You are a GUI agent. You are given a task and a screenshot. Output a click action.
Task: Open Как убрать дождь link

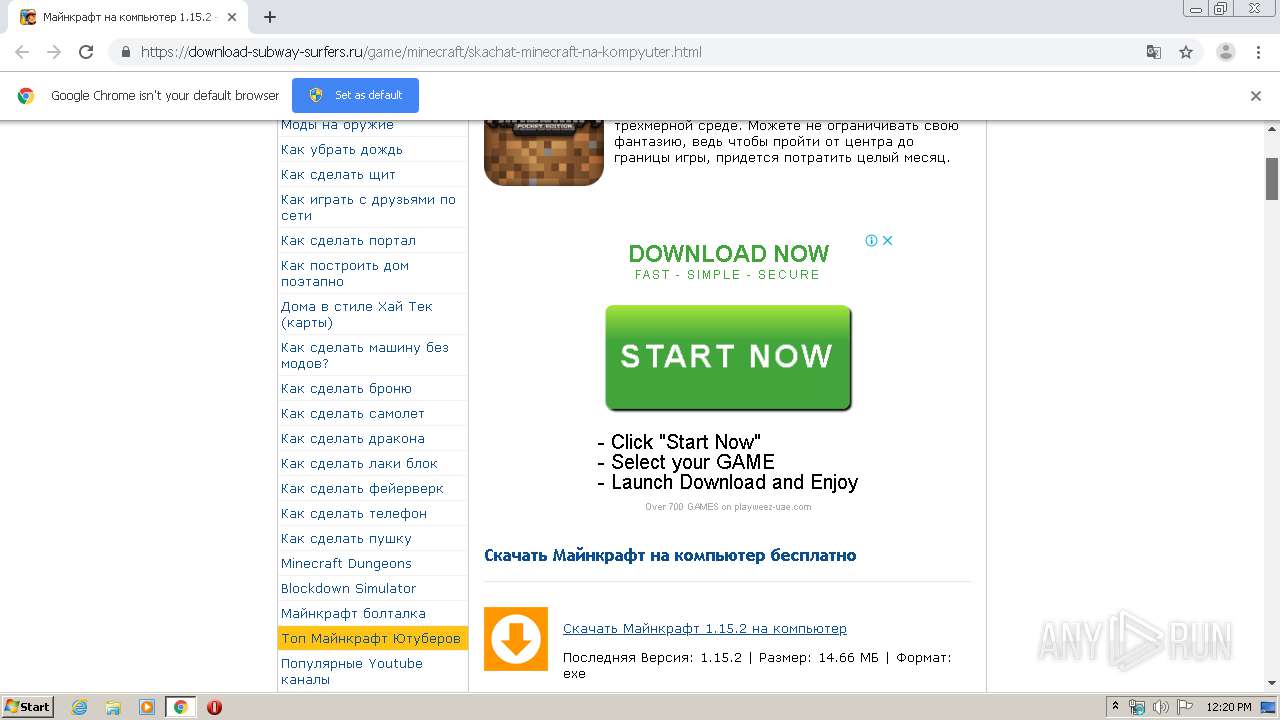(342, 149)
